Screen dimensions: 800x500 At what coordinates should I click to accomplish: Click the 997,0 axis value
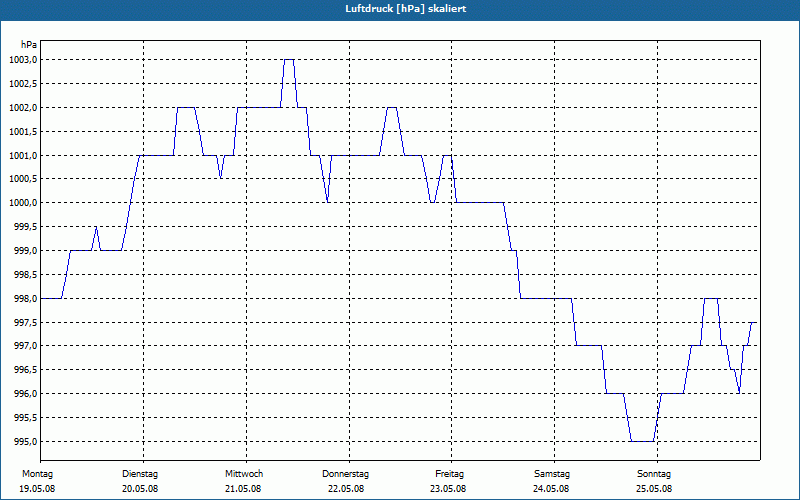[x=25, y=346]
